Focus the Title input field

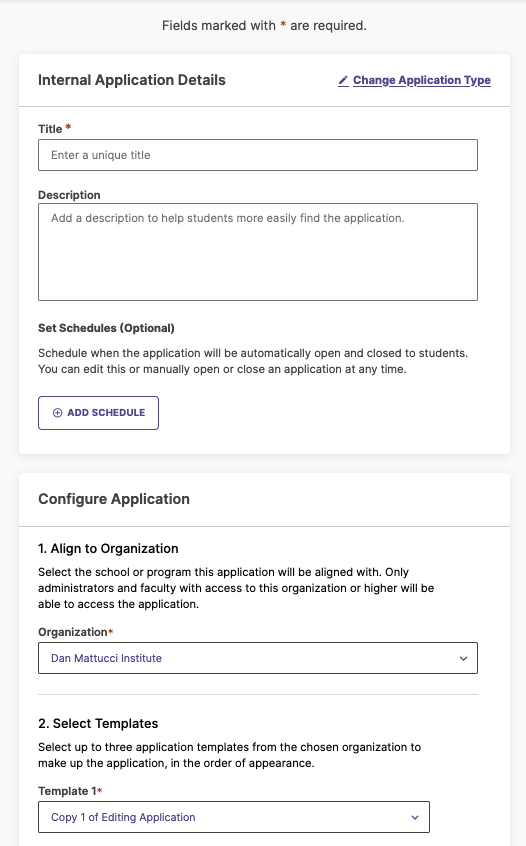coord(258,155)
